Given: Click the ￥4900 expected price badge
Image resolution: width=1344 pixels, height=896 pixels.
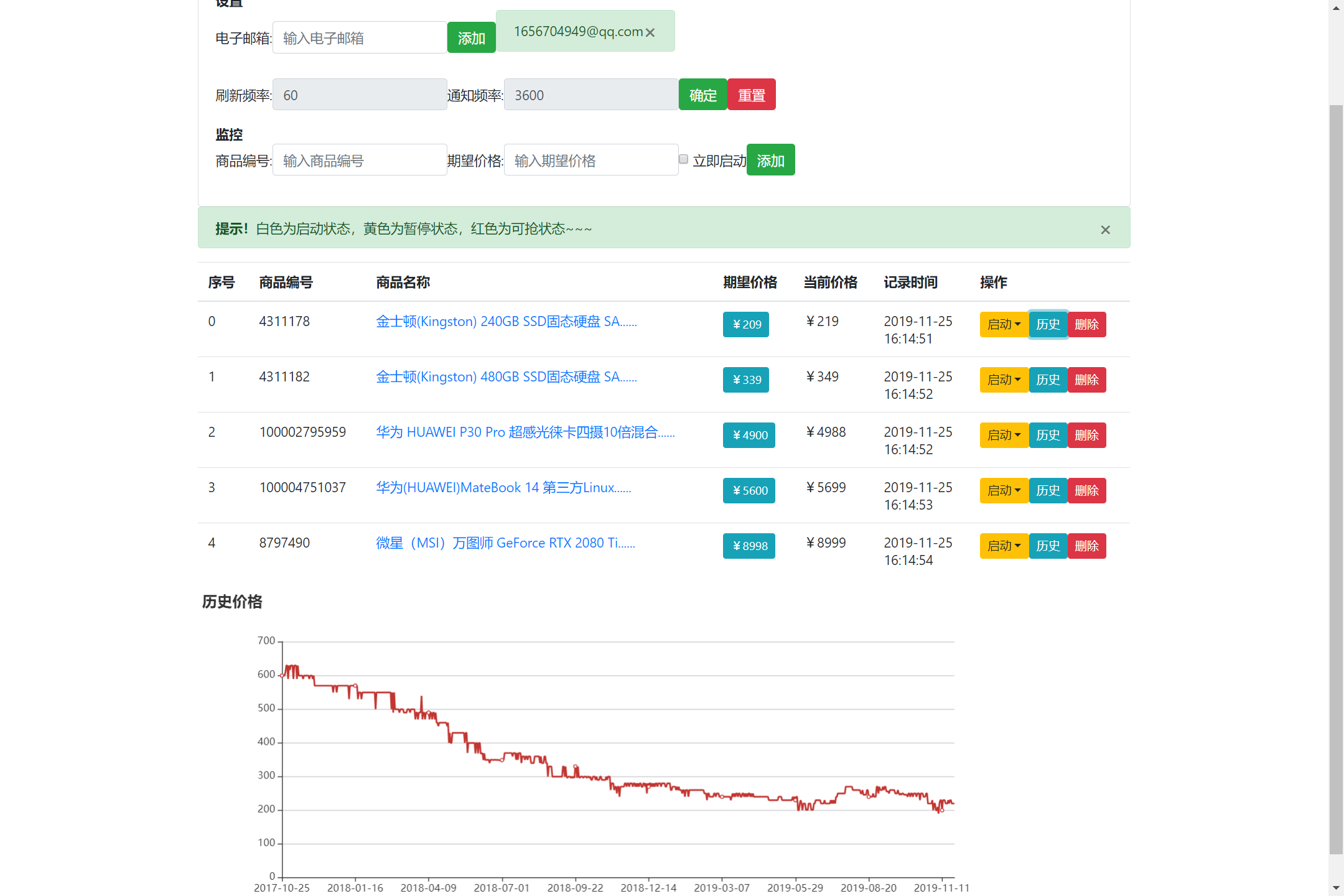Looking at the screenshot, I should [749, 435].
